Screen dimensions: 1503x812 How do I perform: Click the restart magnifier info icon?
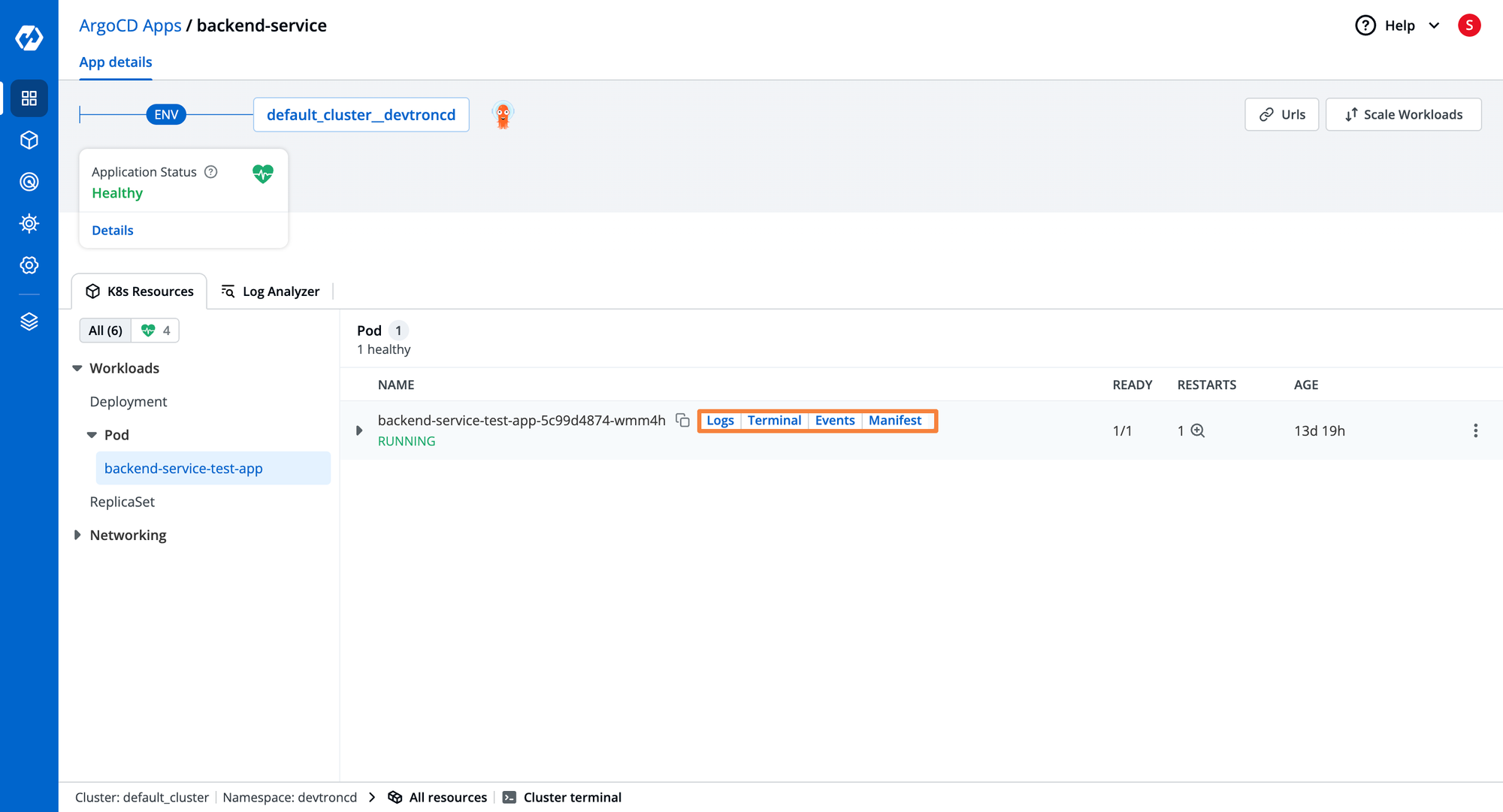click(x=1197, y=430)
